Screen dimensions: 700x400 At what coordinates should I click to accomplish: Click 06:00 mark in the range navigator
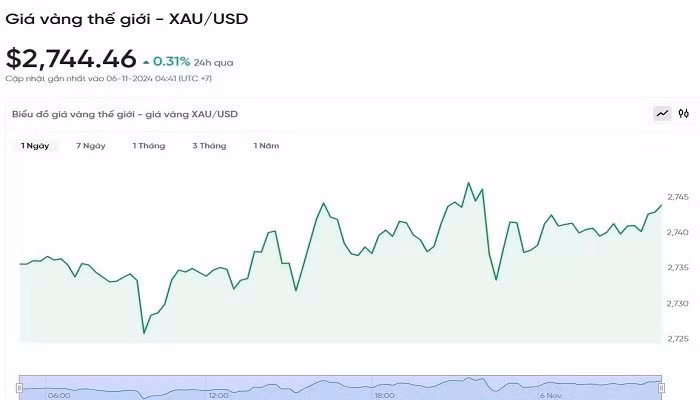pyautogui.click(x=59, y=395)
